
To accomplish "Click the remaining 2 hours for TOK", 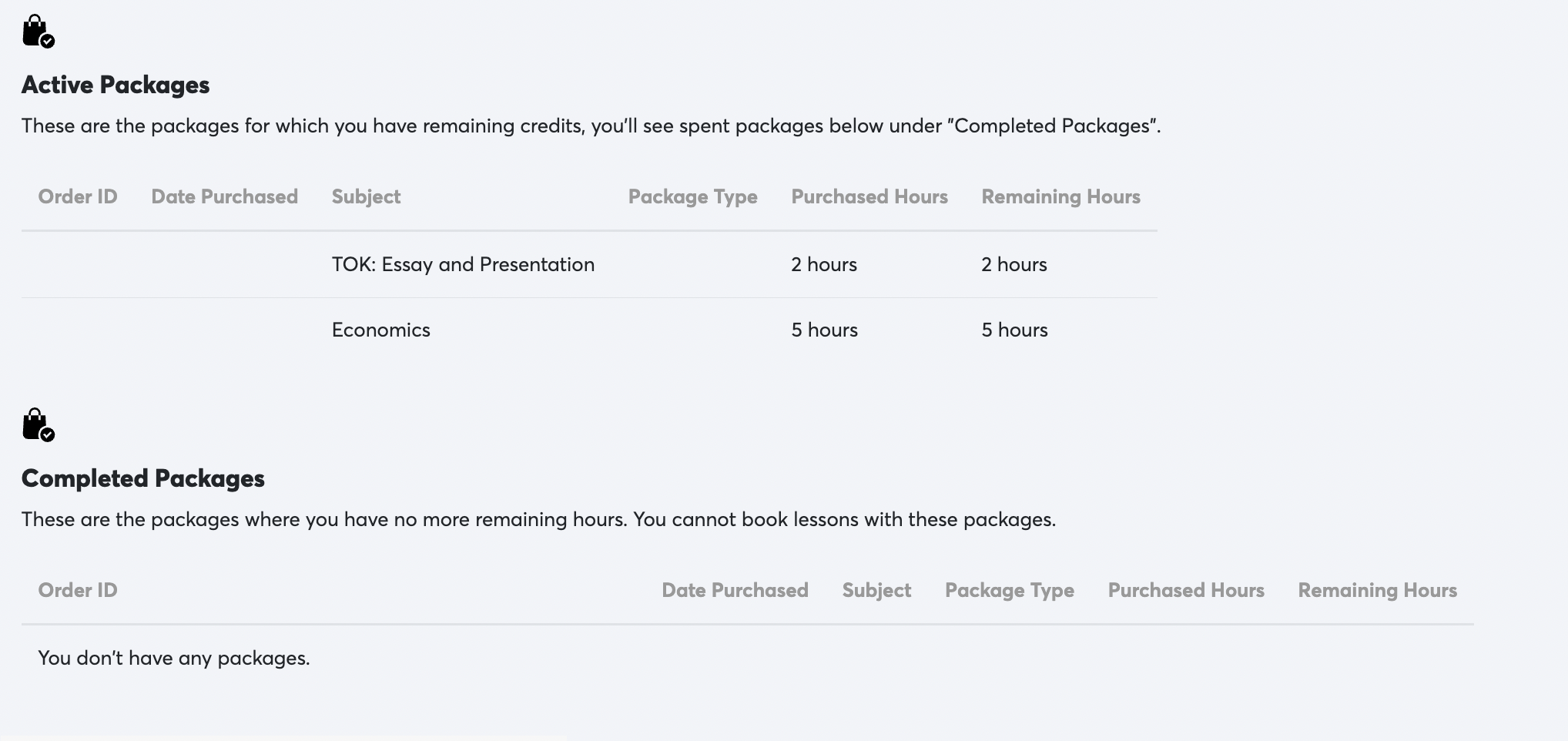I will [x=1014, y=264].
